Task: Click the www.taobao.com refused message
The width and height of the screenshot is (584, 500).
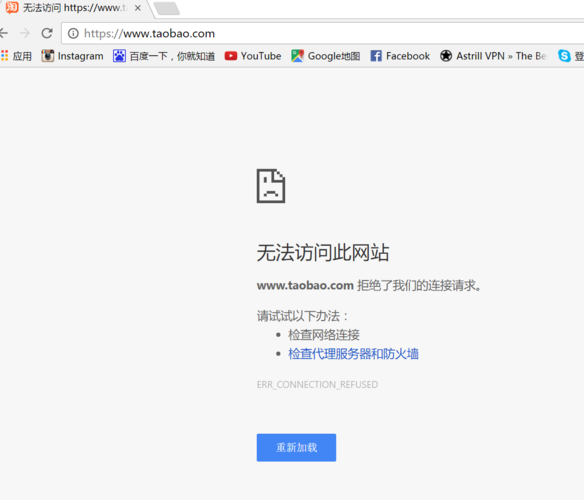Action: [x=369, y=285]
